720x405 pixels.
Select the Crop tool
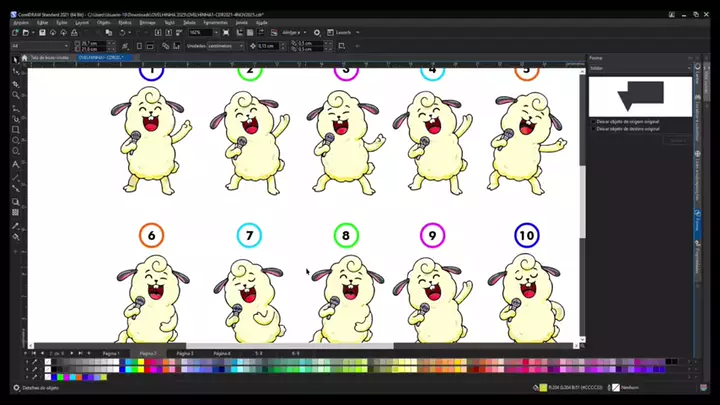(16, 84)
